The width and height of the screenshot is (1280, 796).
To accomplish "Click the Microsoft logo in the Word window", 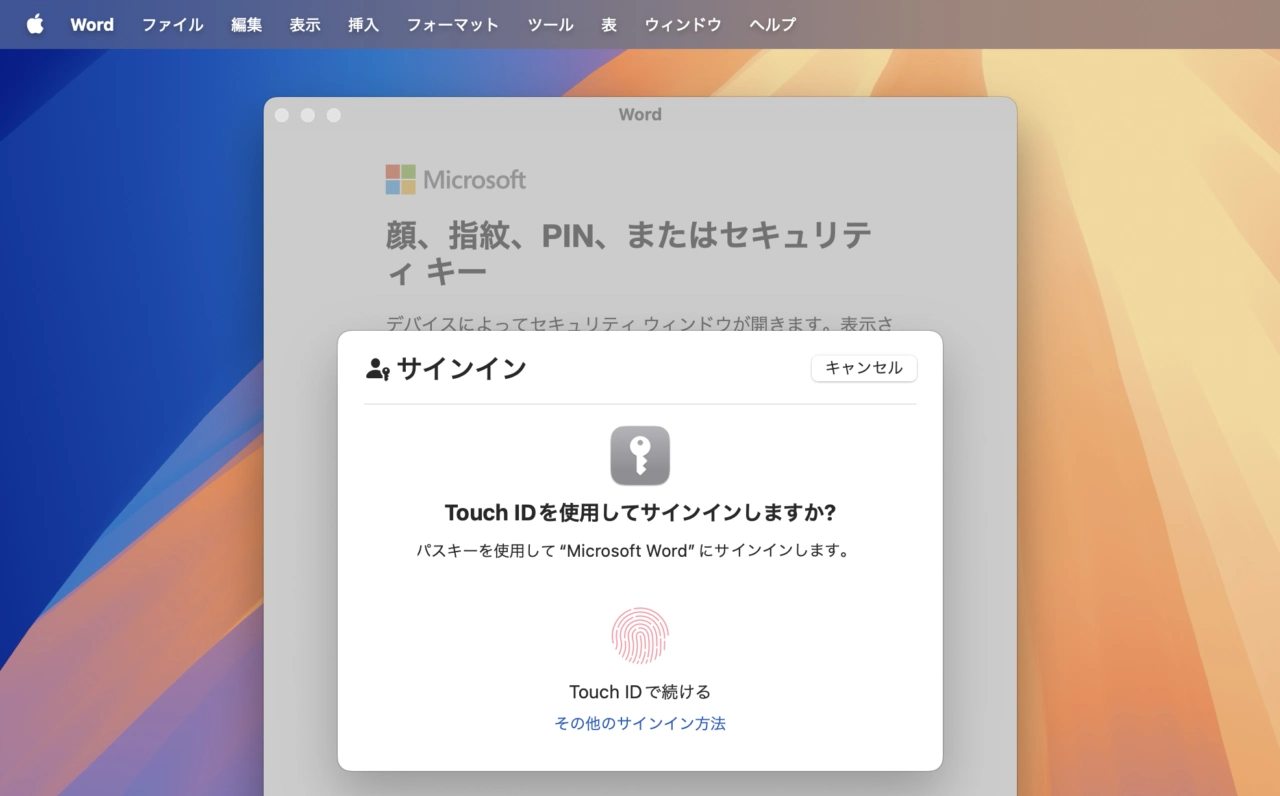I will pos(400,180).
